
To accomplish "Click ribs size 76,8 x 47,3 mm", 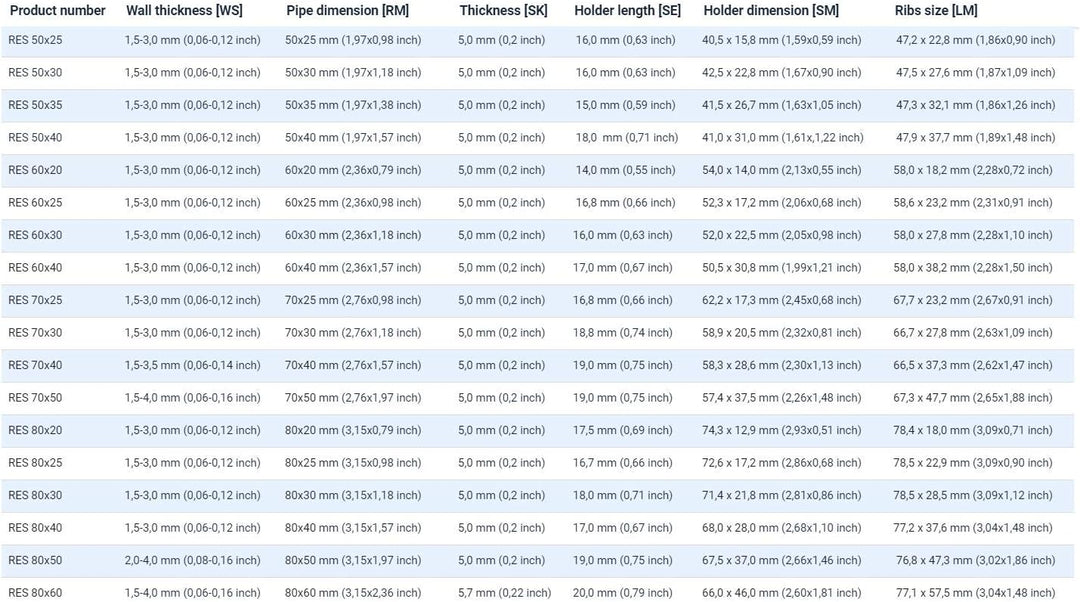I will point(975,560).
